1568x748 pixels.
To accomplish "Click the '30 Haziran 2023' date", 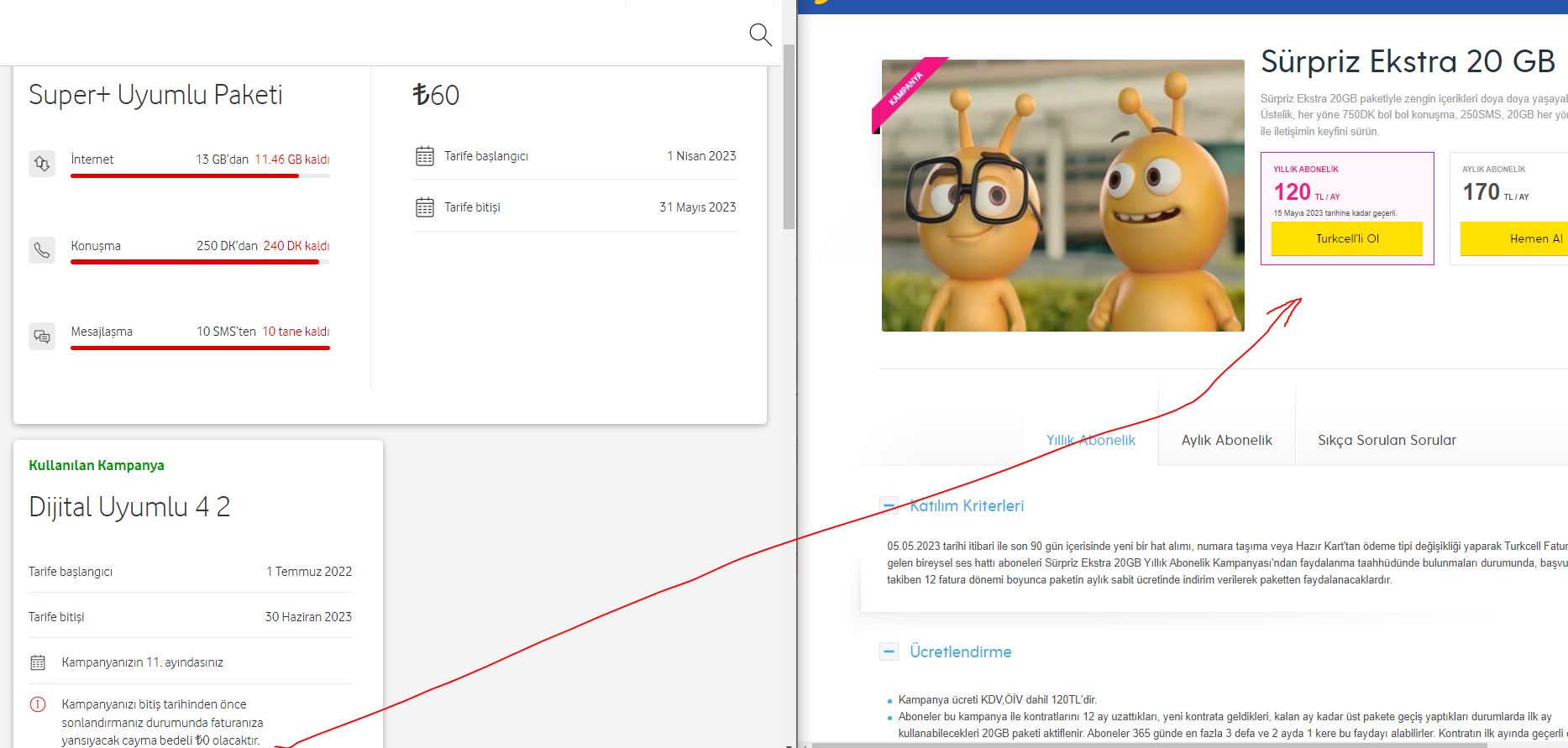I will [308, 617].
